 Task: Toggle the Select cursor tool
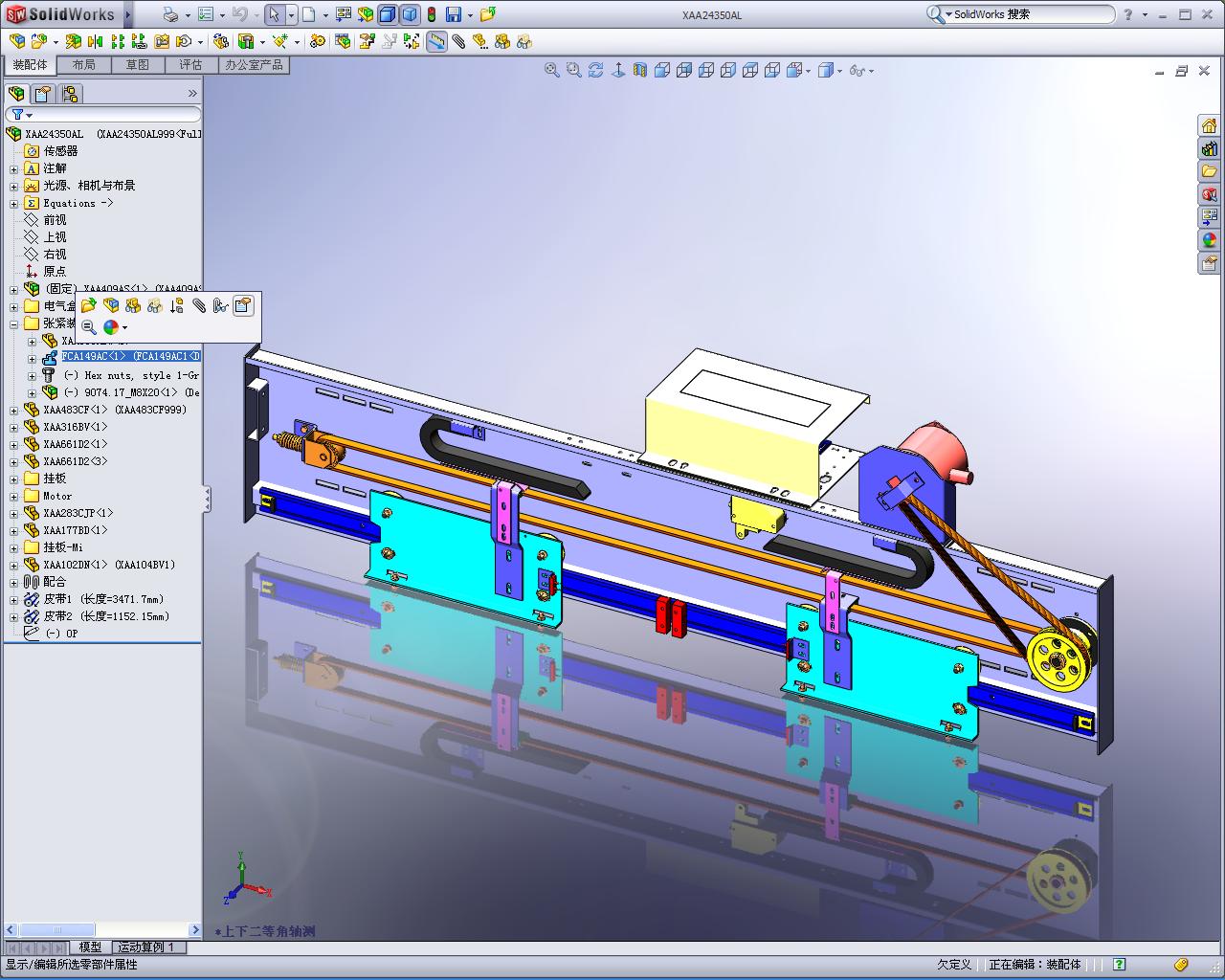[x=274, y=14]
